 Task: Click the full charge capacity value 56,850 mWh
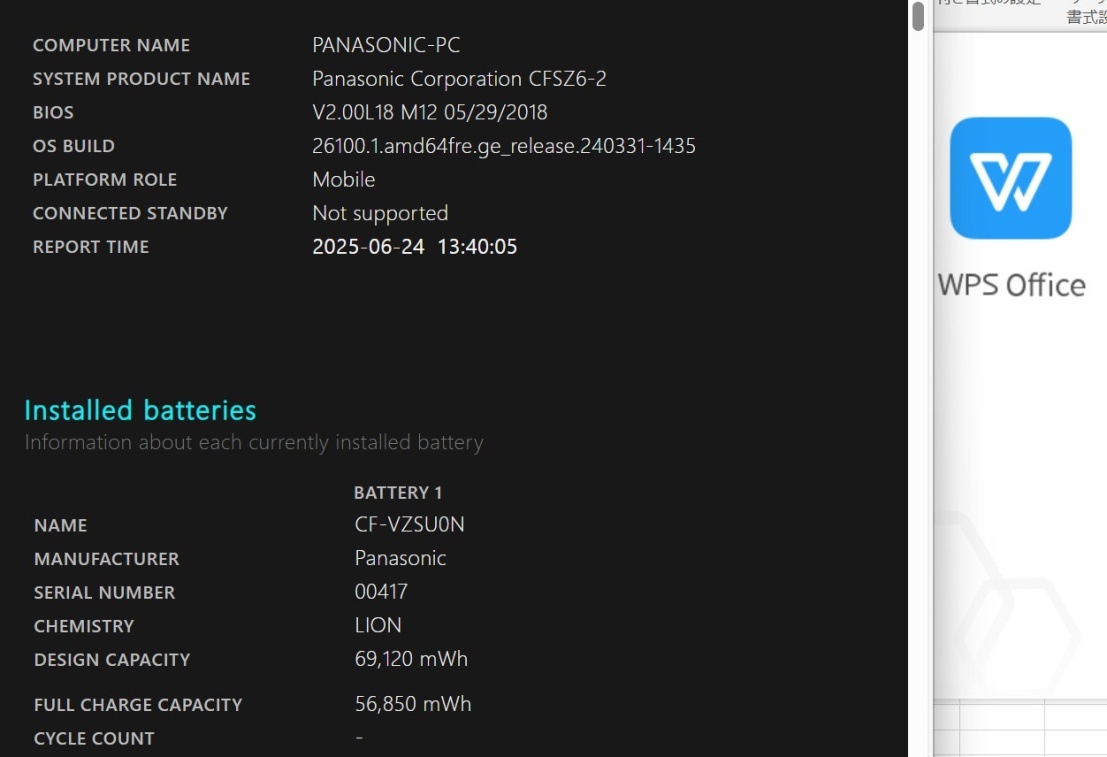click(x=413, y=704)
